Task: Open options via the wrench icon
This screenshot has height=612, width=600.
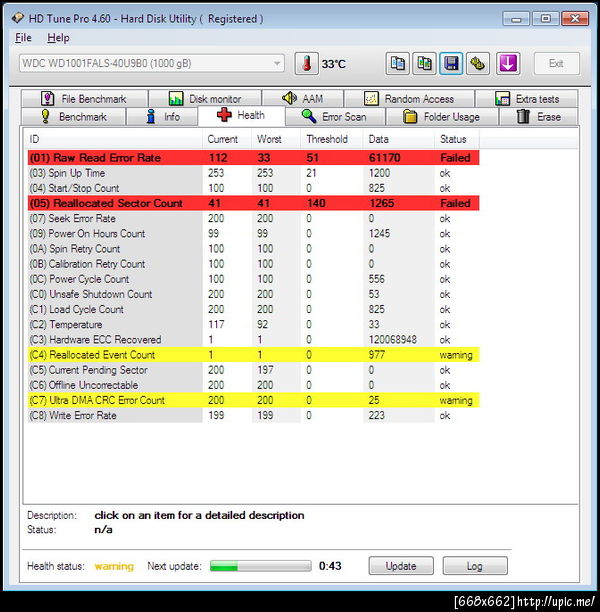Action: click(477, 63)
